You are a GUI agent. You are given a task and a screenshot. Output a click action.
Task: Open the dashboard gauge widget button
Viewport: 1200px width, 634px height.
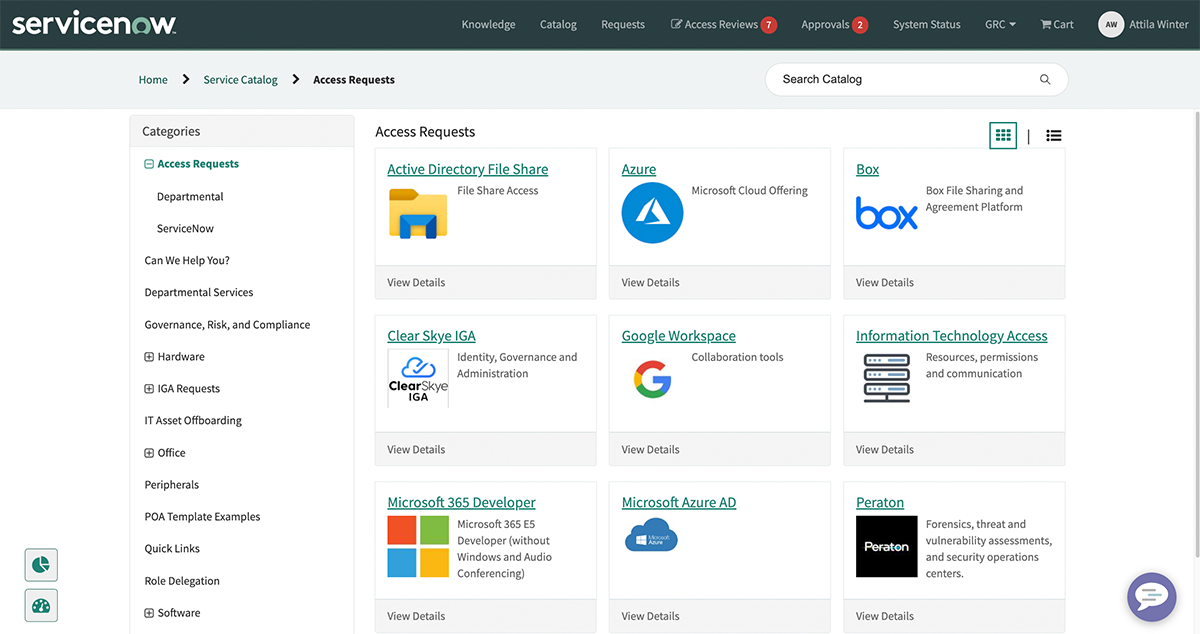tap(41, 605)
